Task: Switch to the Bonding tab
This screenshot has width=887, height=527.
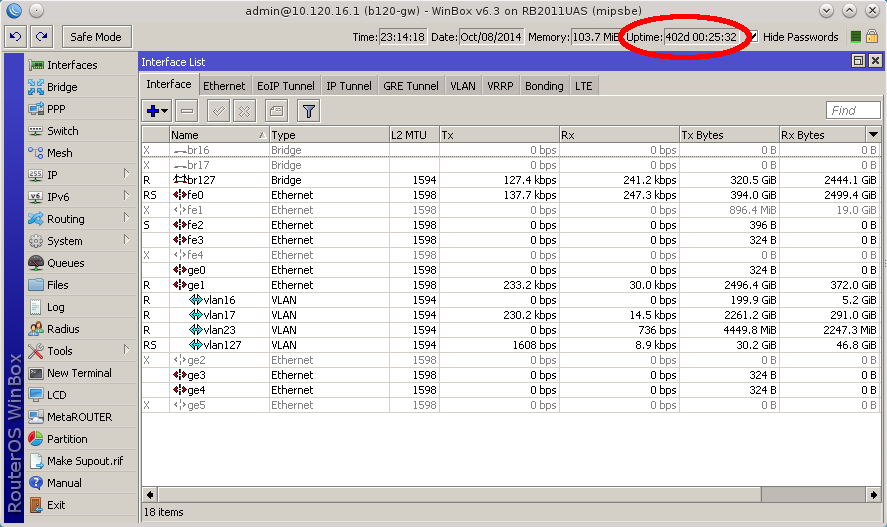Action: click(x=544, y=86)
